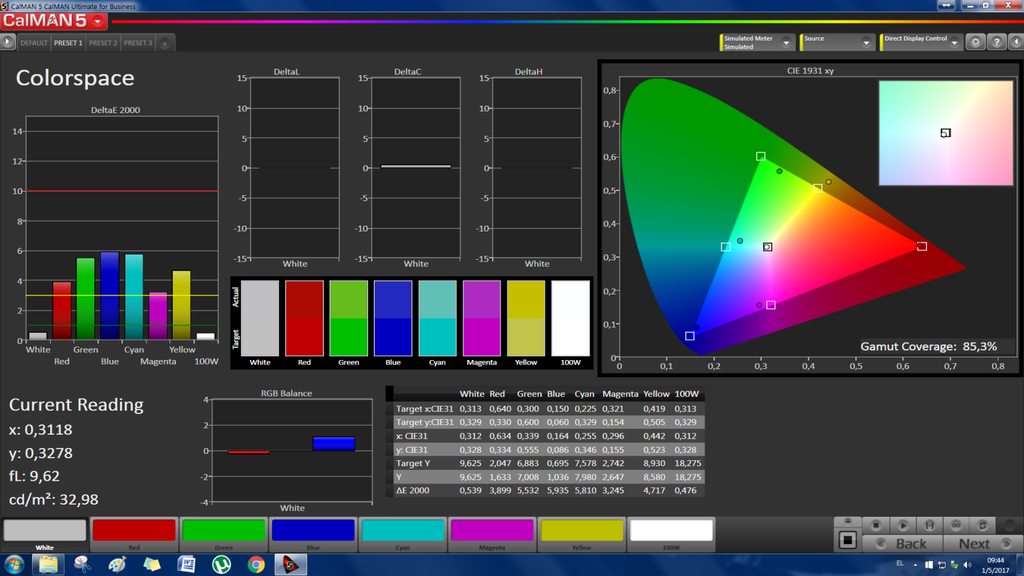Open Windows Explorer folder icon in taskbar

(x=48, y=564)
